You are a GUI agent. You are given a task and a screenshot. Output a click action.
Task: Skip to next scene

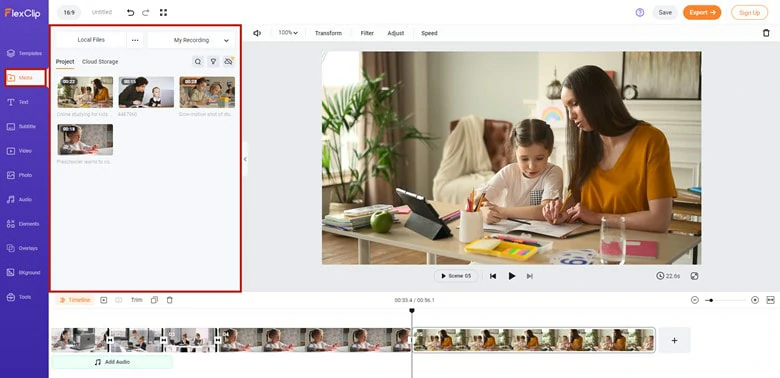point(530,276)
